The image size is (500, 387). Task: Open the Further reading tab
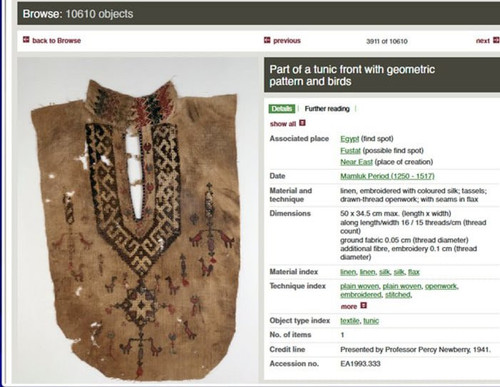pos(327,109)
